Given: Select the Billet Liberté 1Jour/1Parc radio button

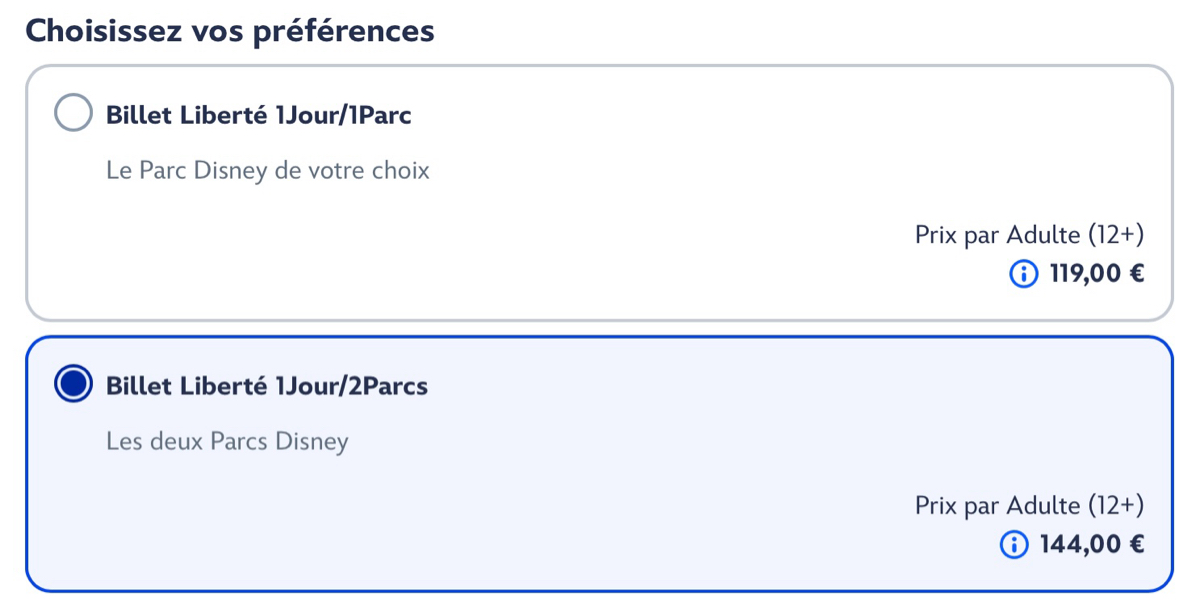Looking at the screenshot, I should pos(73,114).
